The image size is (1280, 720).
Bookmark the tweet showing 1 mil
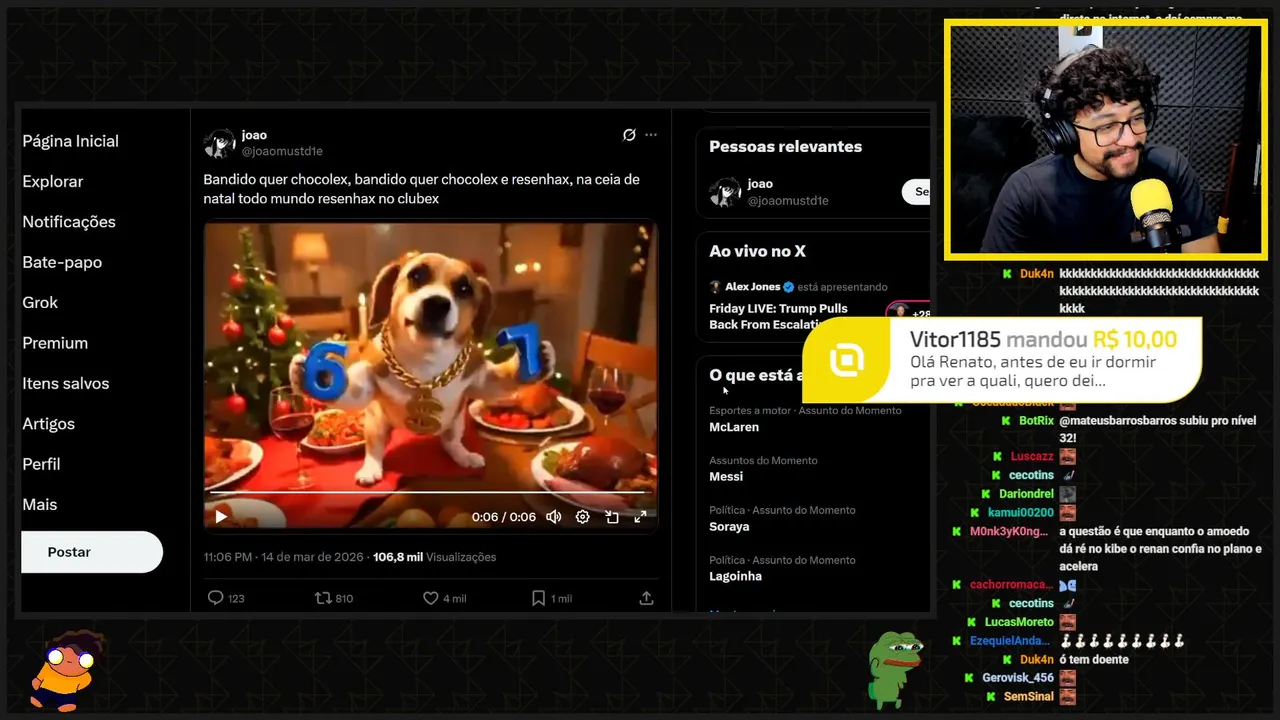(x=552, y=598)
